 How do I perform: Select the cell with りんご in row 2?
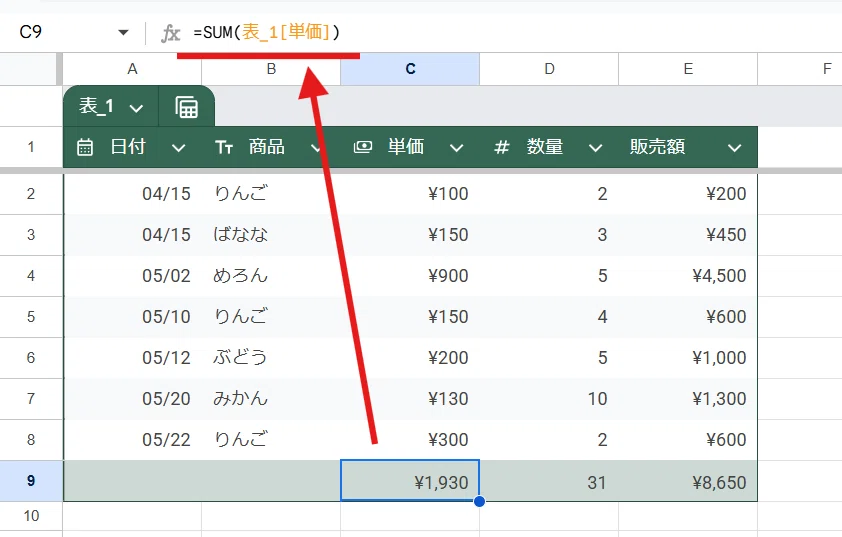271,194
